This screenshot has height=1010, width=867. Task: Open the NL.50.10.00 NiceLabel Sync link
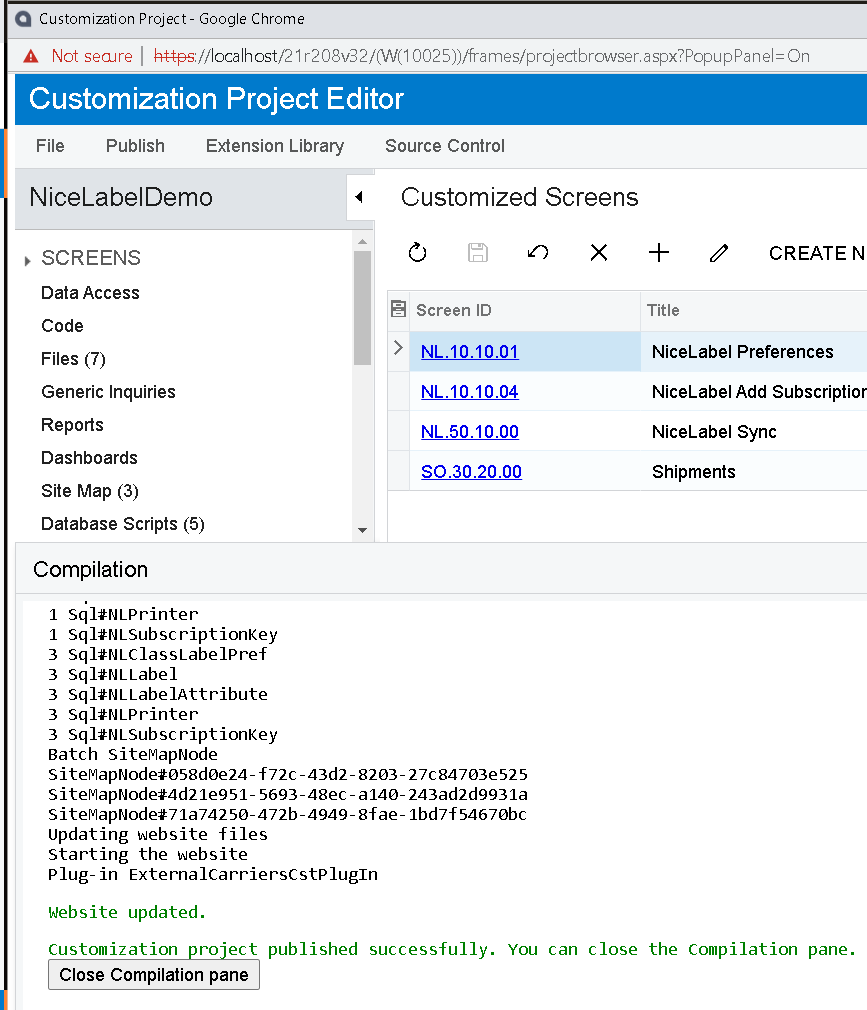click(470, 431)
